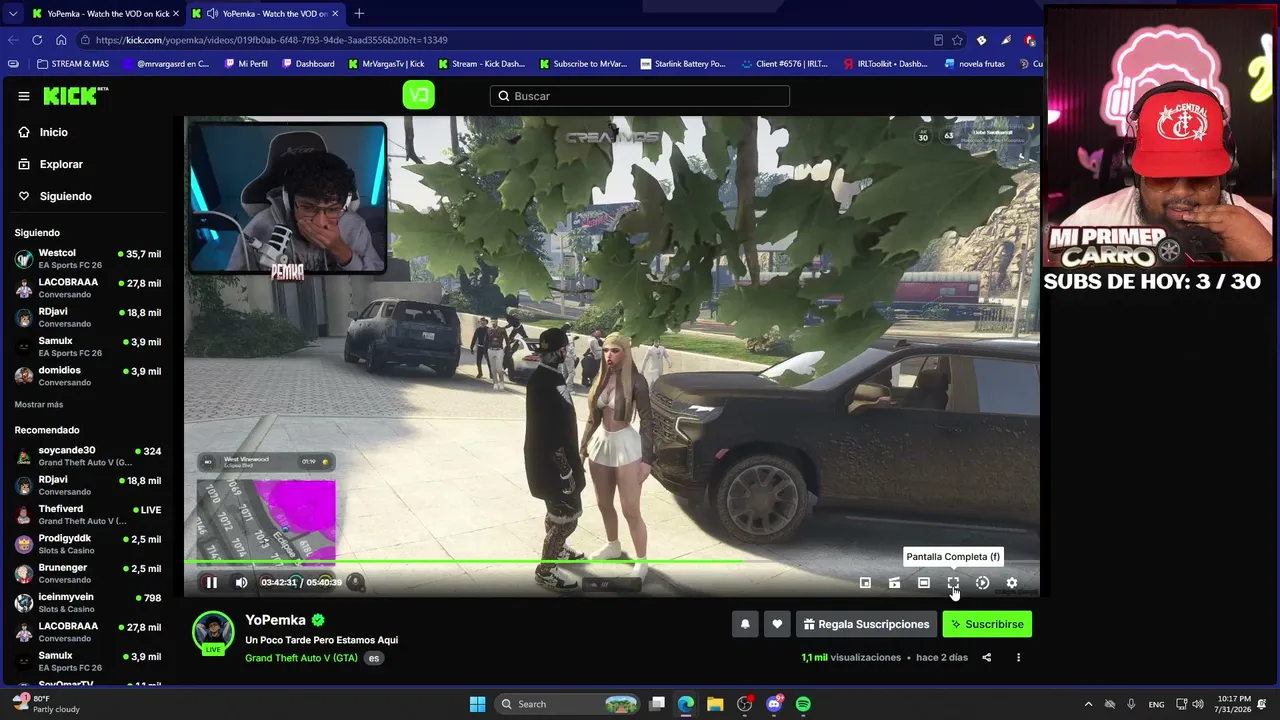Open Task View on the taskbar

coord(657,704)
